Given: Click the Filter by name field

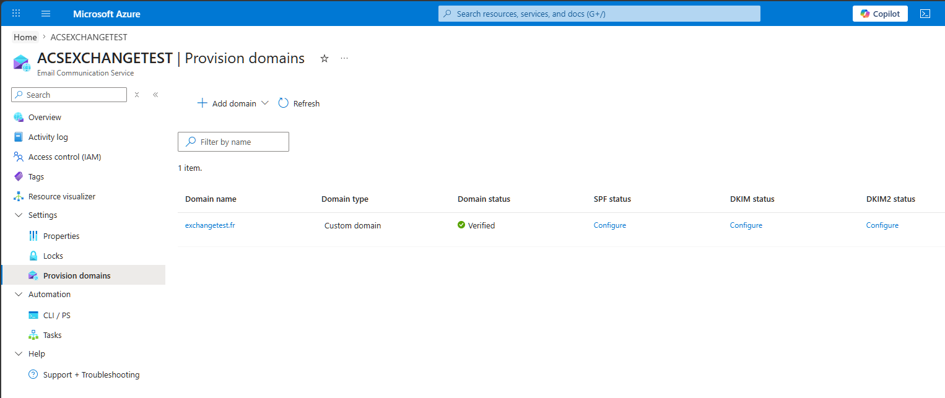Looking at the screenshot, I should (x=233, y=142).
